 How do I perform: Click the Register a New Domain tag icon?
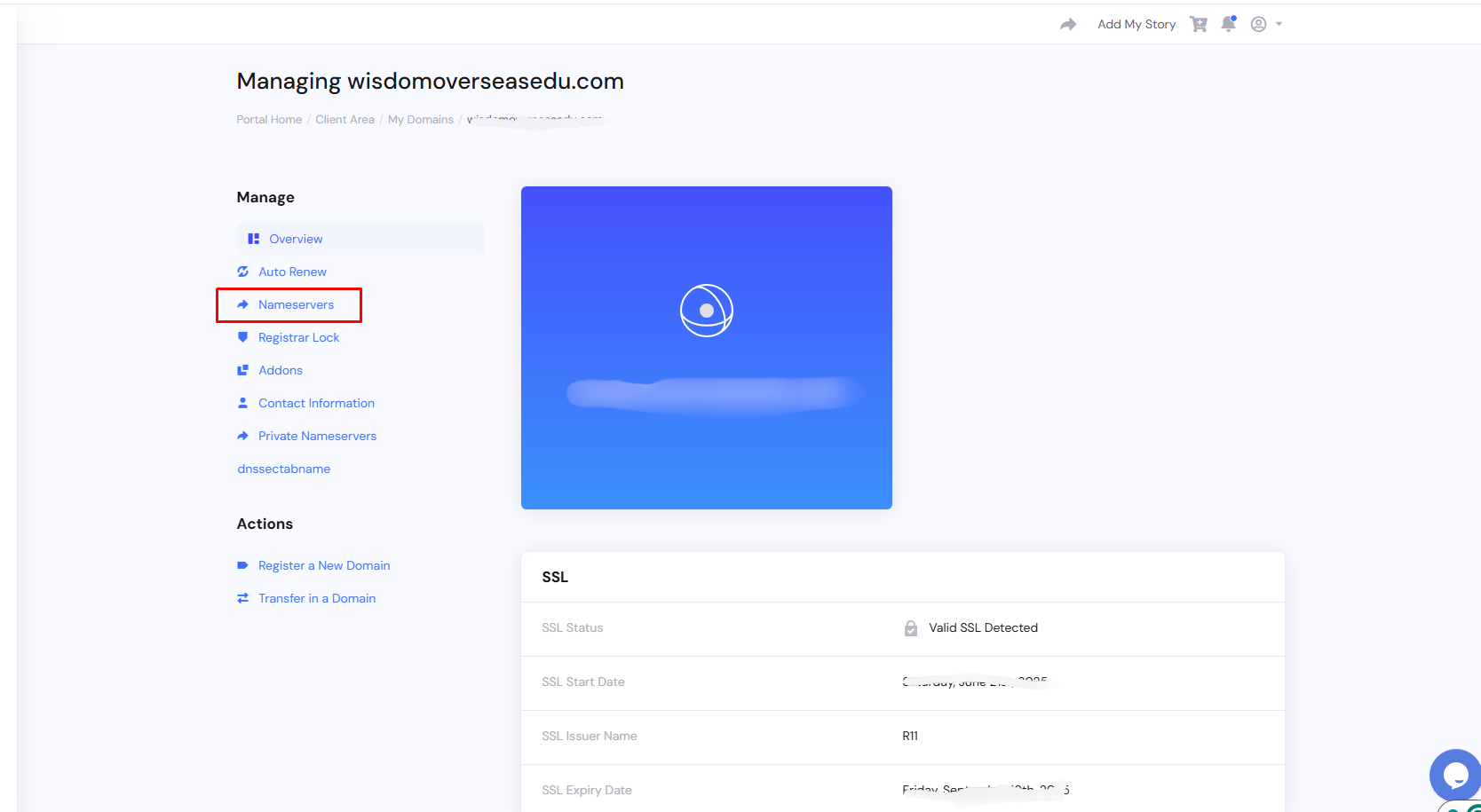[x=243, y=565]
